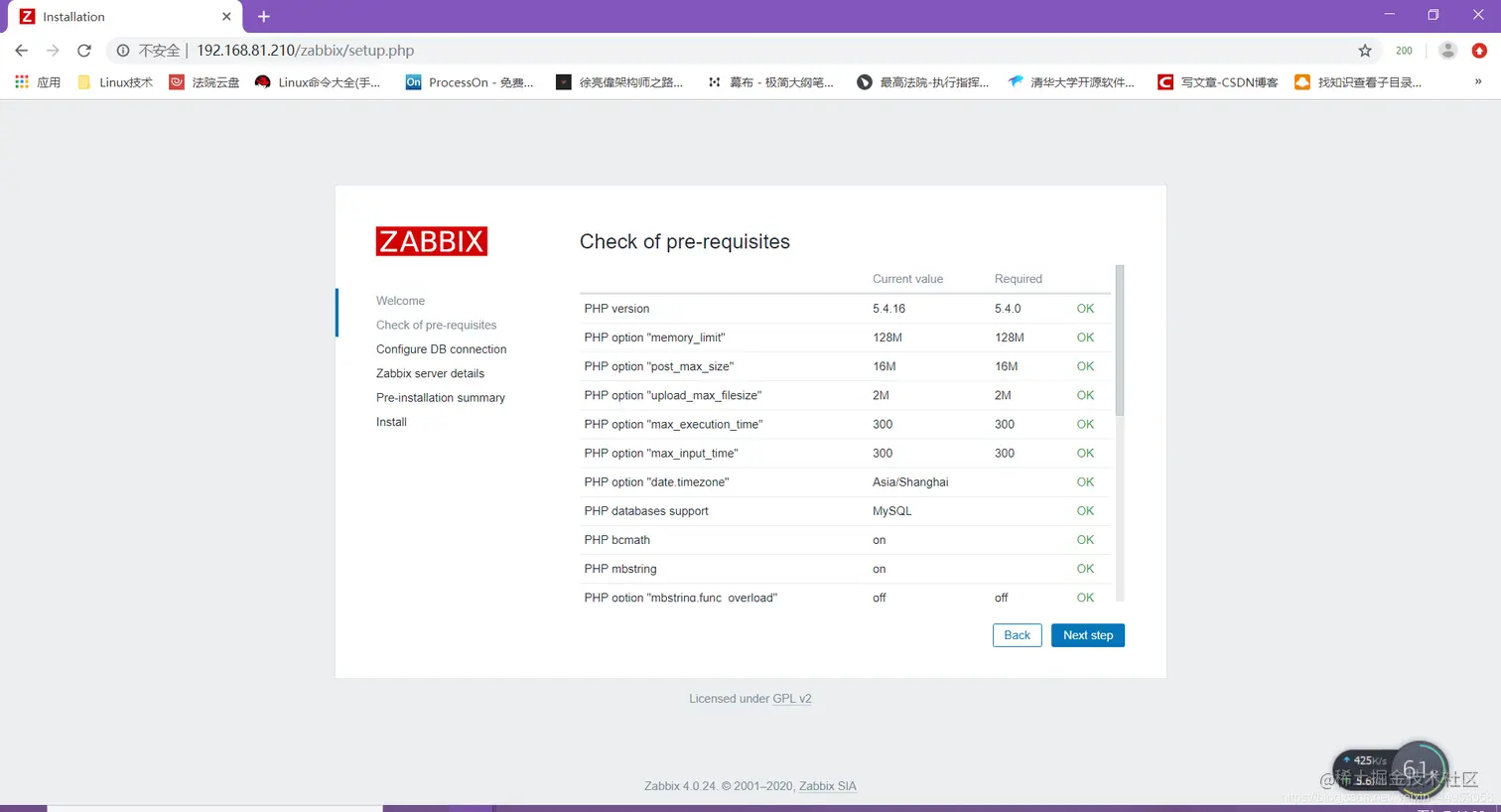1501x812 pixels.
Task: Select the Welcome setup step
Action: coord(400,301)
